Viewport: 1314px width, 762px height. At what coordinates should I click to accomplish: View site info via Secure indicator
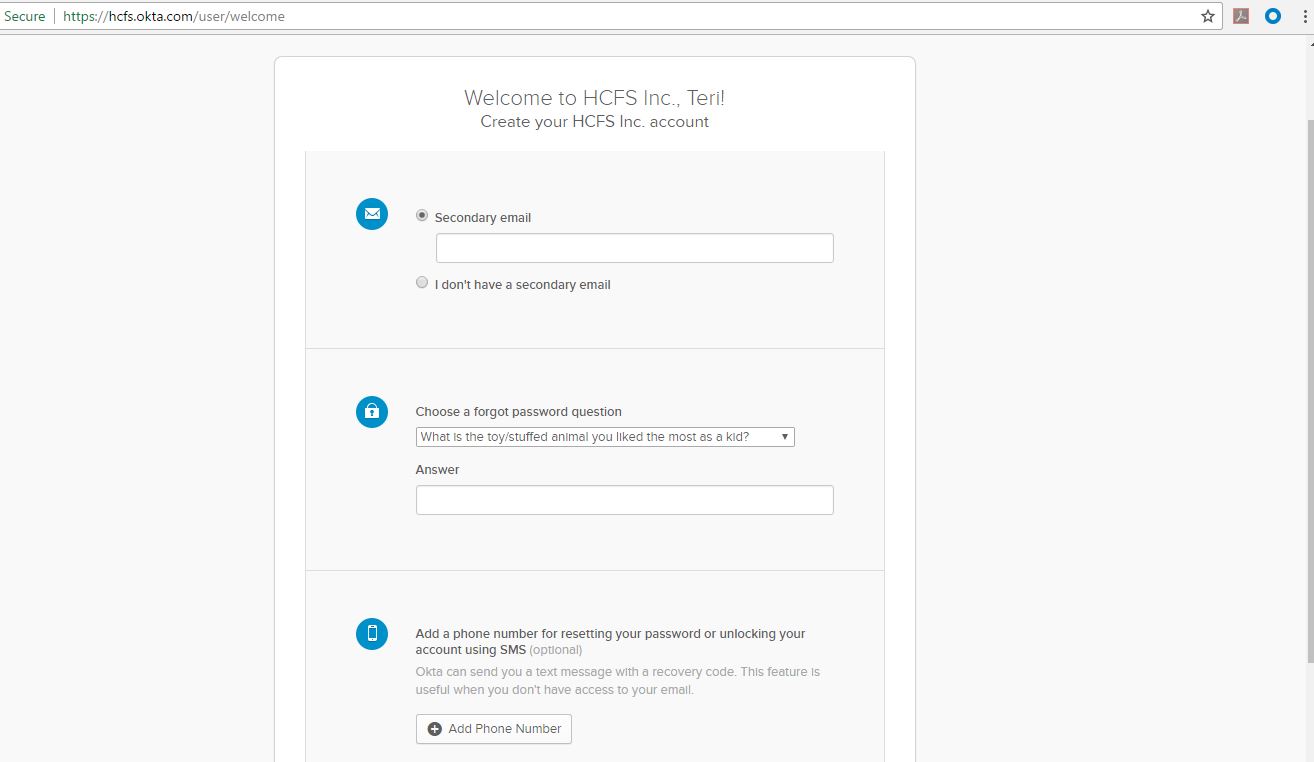25,16
